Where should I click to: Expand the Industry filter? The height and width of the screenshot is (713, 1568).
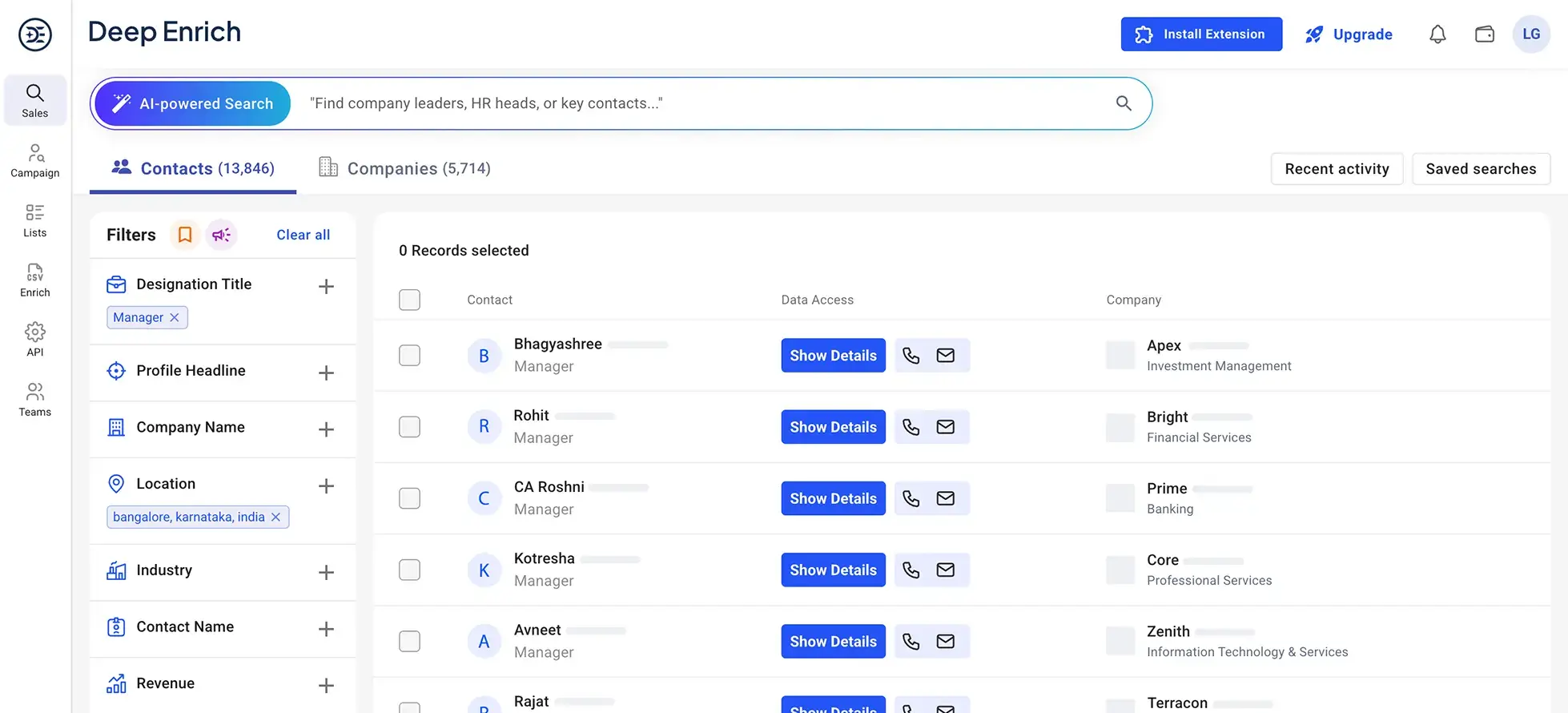(x=326, y=572)
